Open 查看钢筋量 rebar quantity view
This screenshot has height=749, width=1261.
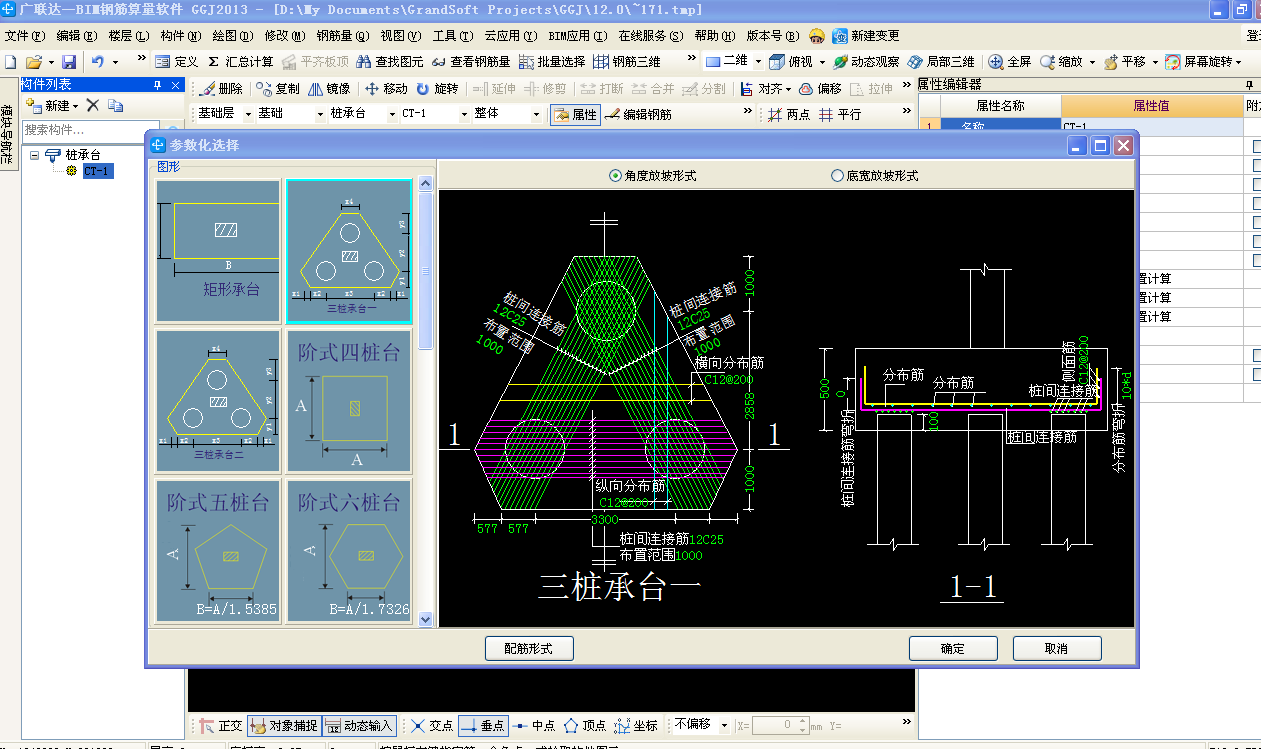(472, 62)
